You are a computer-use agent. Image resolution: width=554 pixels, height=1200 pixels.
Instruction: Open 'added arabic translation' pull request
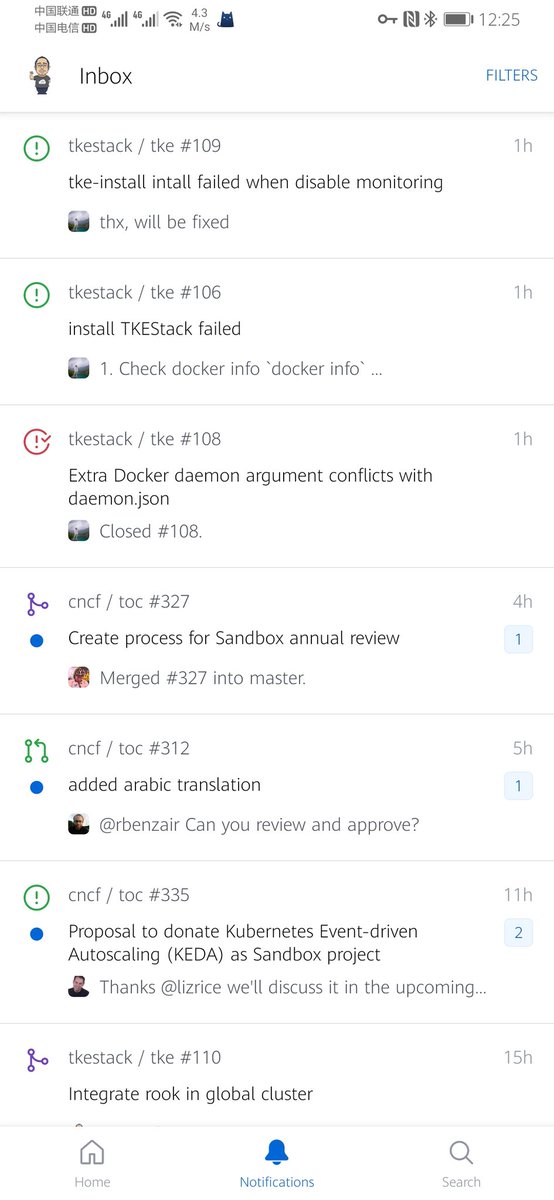coord(277,787)
